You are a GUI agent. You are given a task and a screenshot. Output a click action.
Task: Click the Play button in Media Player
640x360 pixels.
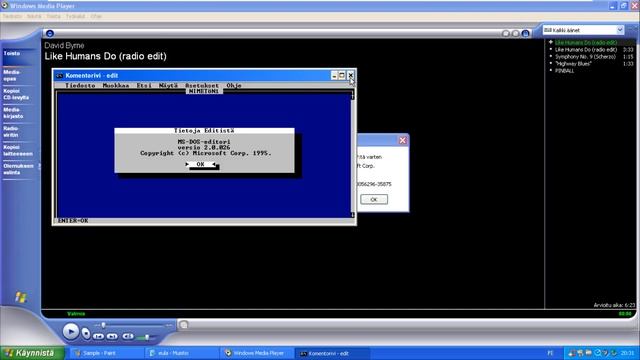(x=71, y=331)
